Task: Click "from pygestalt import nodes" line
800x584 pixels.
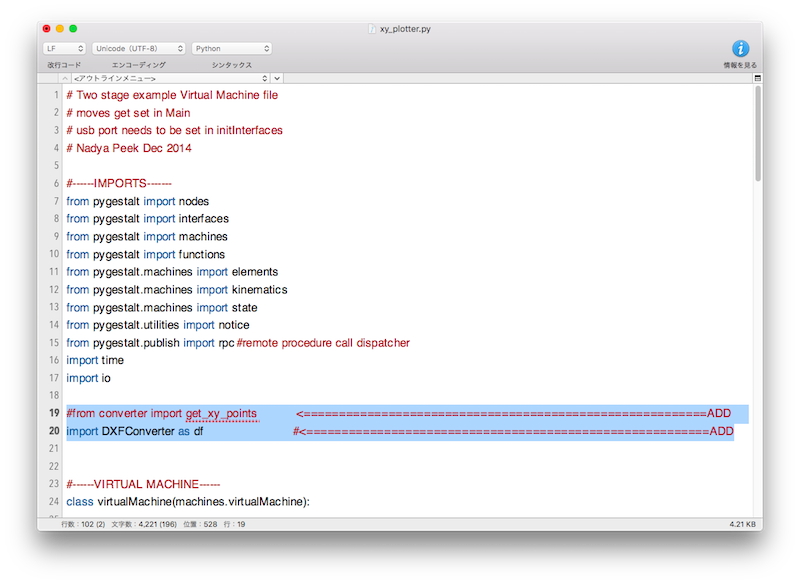Action: pyautogui.click(x=137, y=201)
